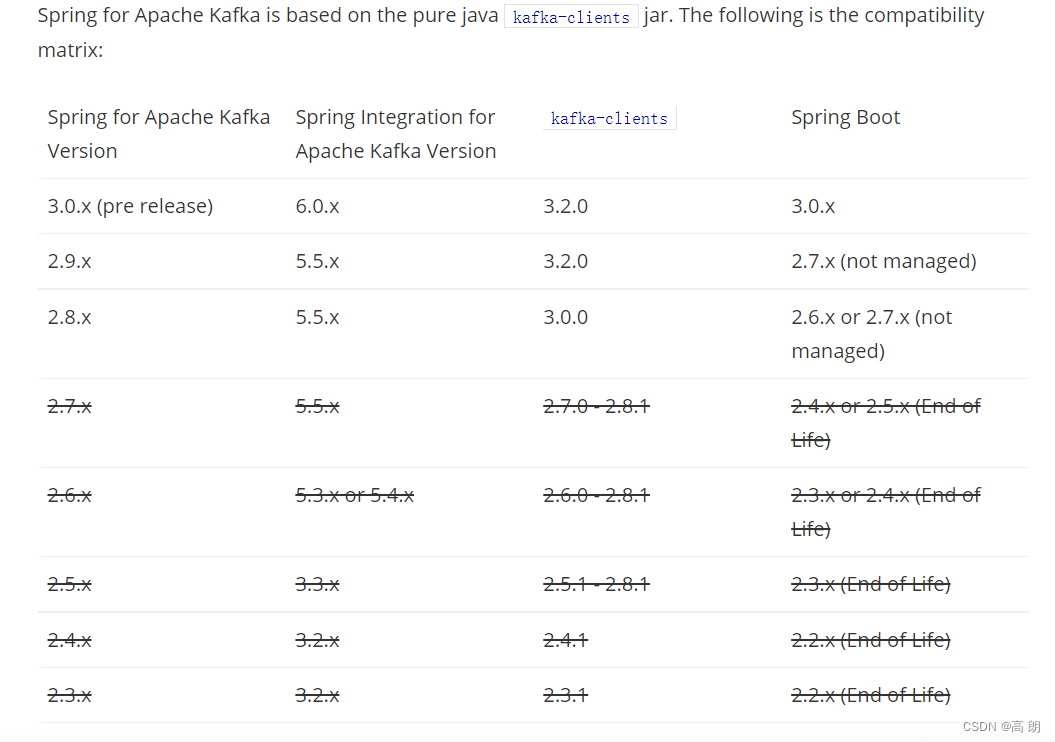Click the Spring for Apache Kafka Version header
Viewport: 1055px width, 742px height.
tap(159, 134)
